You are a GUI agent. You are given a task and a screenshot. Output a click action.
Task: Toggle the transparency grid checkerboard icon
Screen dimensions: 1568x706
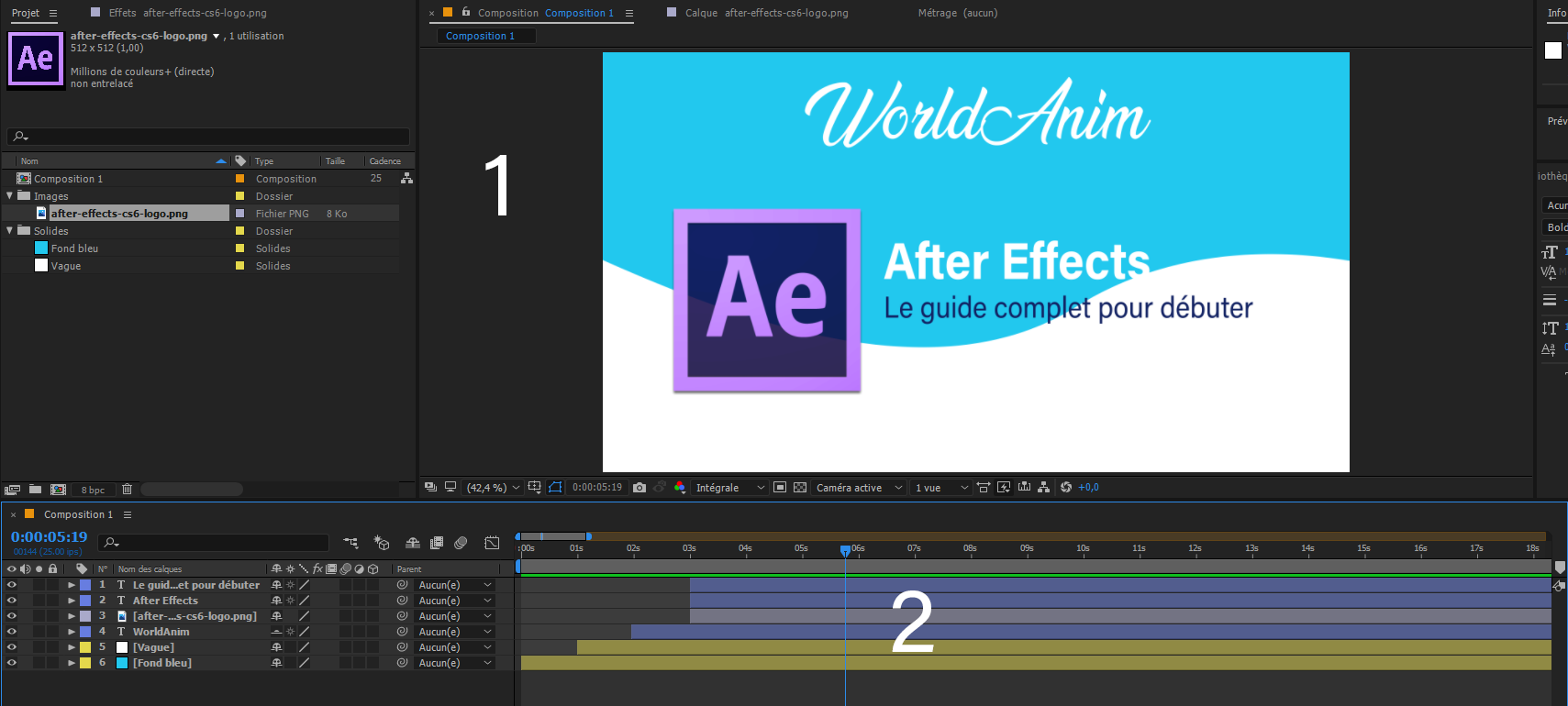(800, 488)
